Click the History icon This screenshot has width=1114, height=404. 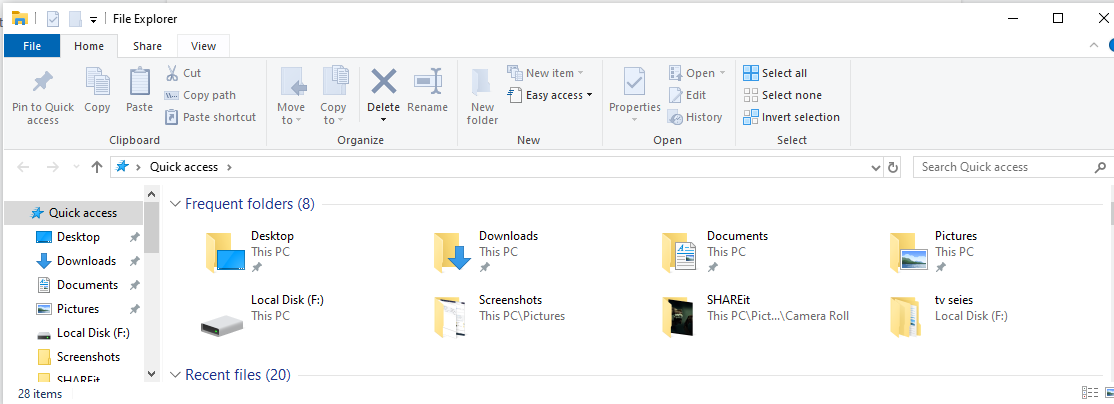pyautogui.click(x=676, y=117)
